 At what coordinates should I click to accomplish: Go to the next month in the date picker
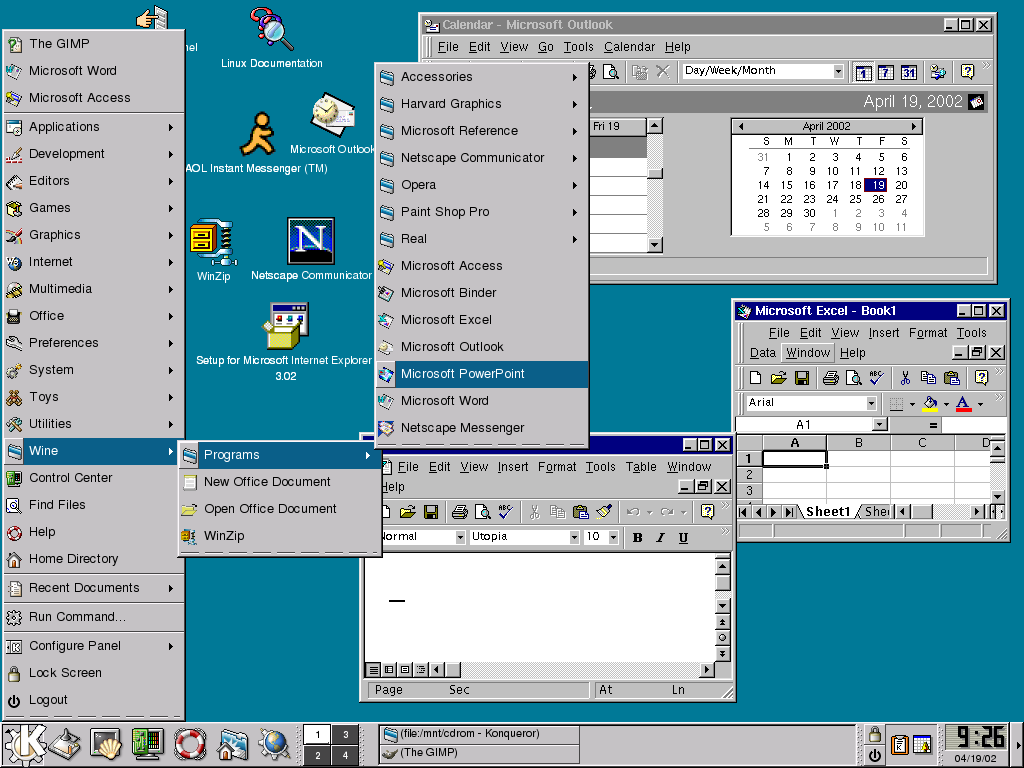915,126
